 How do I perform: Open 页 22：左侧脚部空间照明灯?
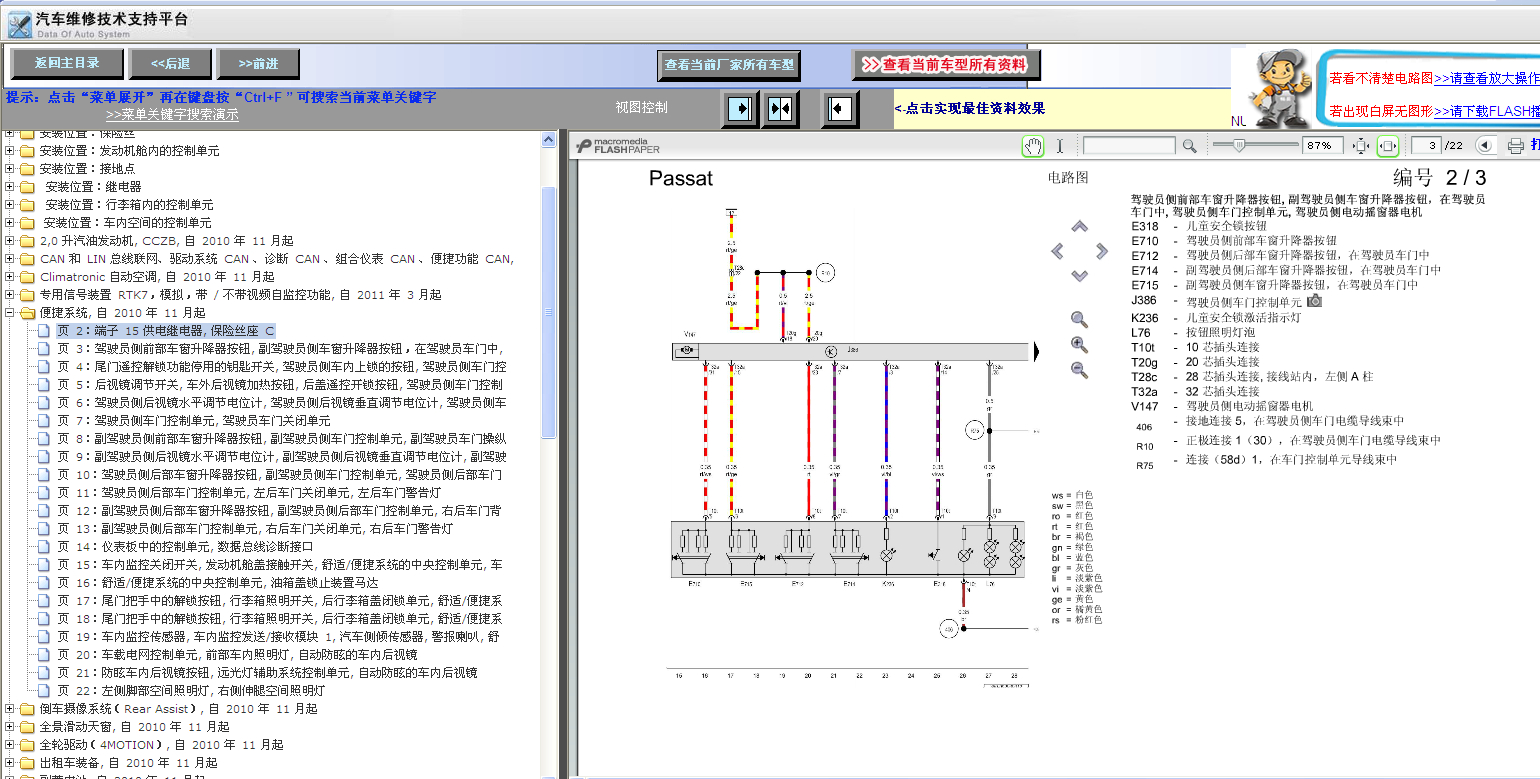tap(190, 690)
